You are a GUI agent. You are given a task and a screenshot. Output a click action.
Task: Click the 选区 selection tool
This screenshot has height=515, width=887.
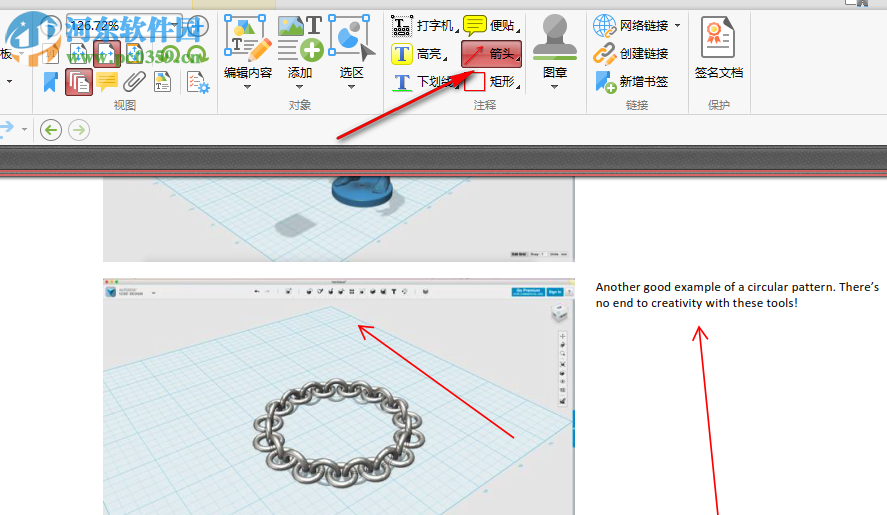tap(351, 46)
